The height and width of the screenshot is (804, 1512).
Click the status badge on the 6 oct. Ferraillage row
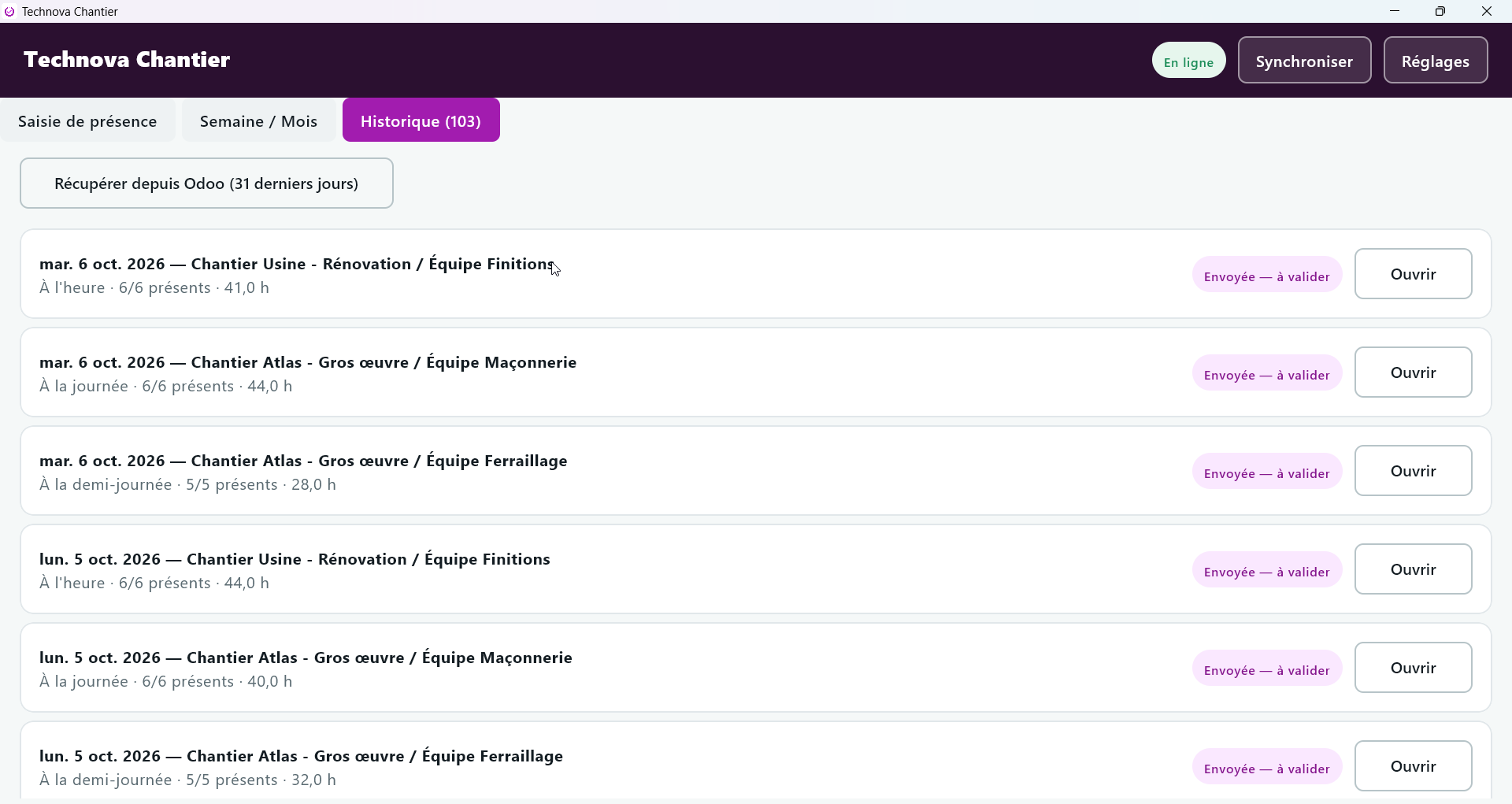(1267, 472)
